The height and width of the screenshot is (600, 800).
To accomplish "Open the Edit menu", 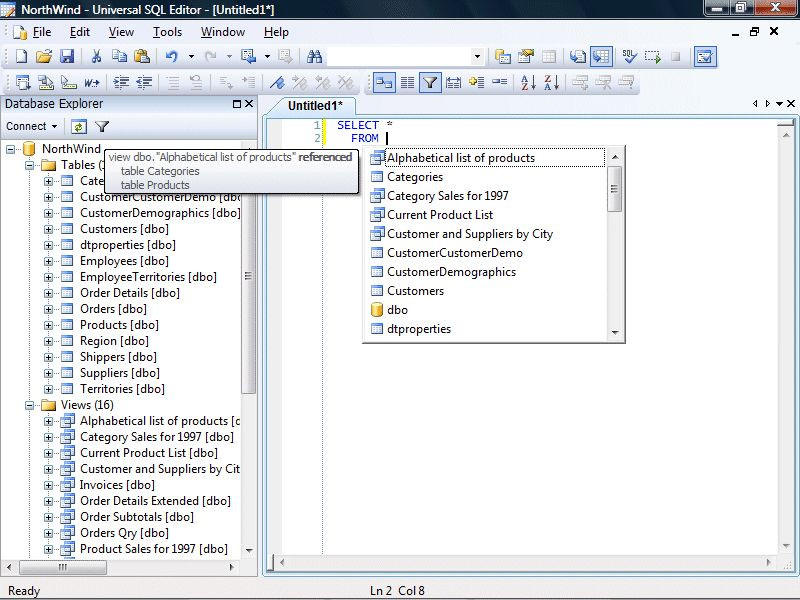I will 80,32.
